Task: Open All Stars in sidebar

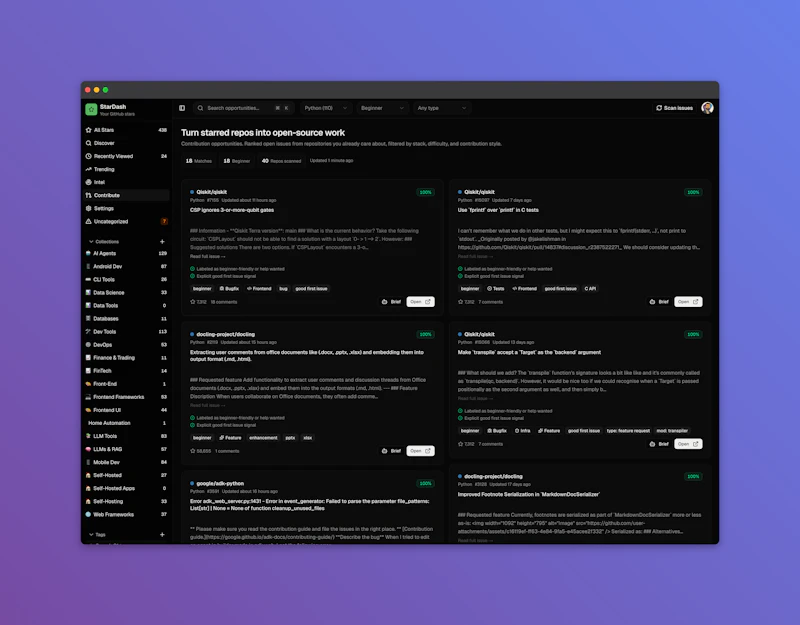Action: click(127, 130)
